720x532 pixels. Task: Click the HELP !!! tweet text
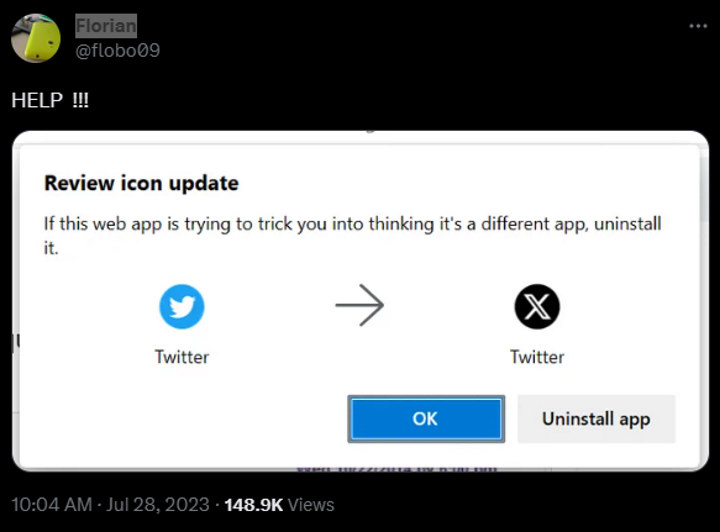[50, 101]
